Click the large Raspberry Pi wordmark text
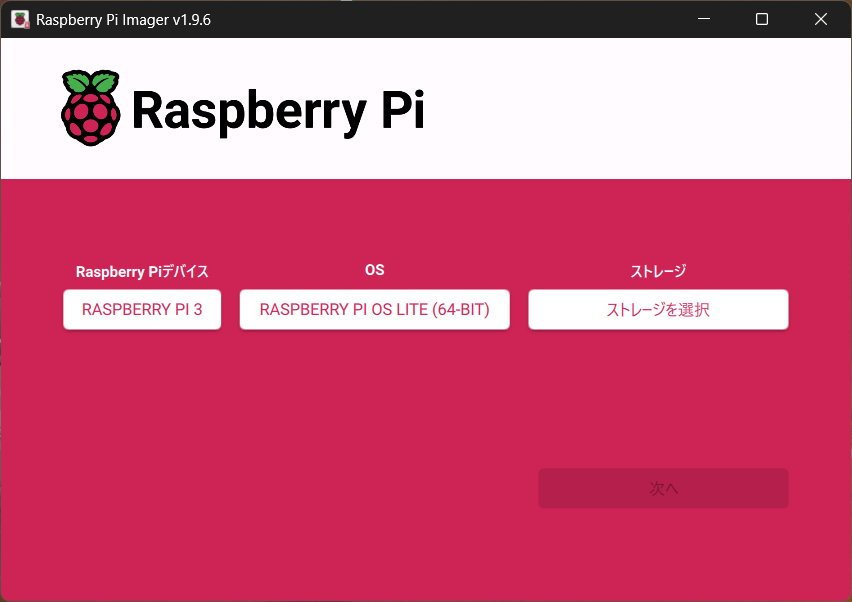The height and width of the screenshot is (602, 852). [x=278, y=111]
